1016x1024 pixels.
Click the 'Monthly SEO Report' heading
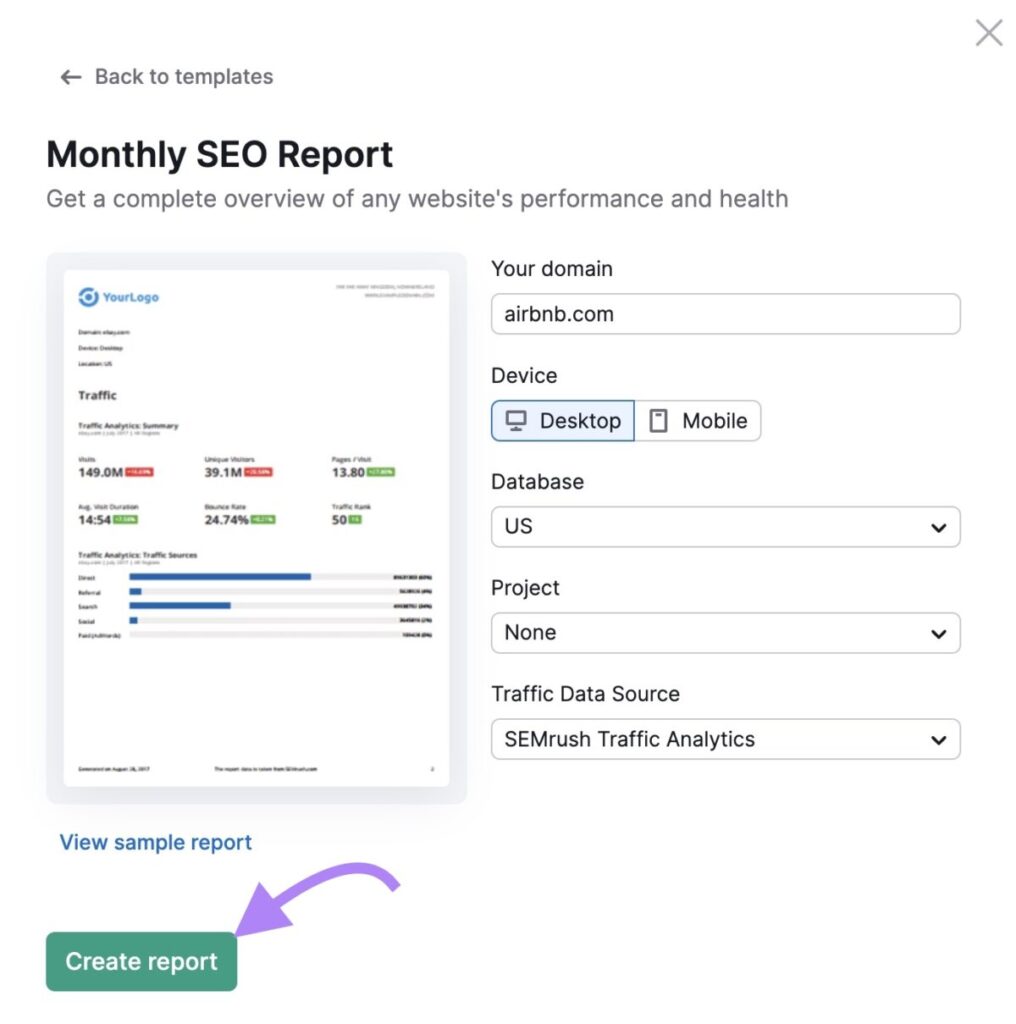219,154
